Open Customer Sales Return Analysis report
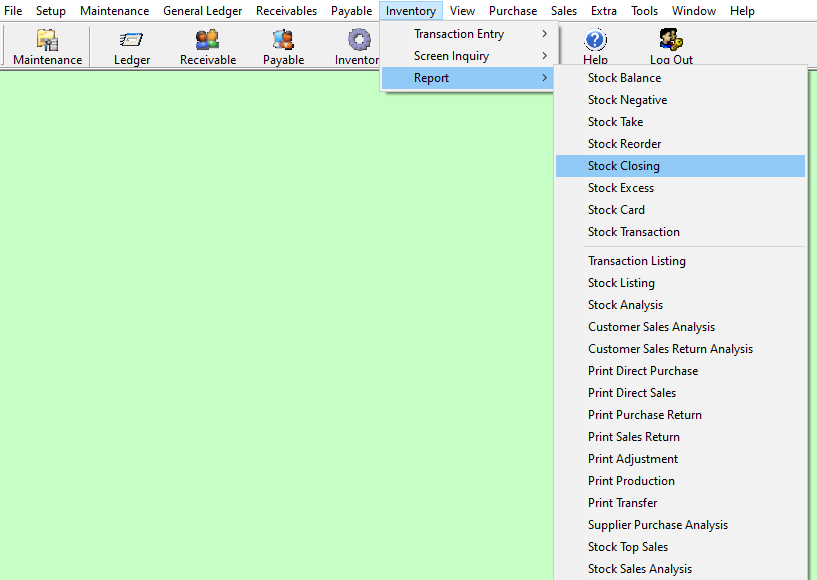Image resolution: width=817 pixels, height=580 pixels. (680, 349)
